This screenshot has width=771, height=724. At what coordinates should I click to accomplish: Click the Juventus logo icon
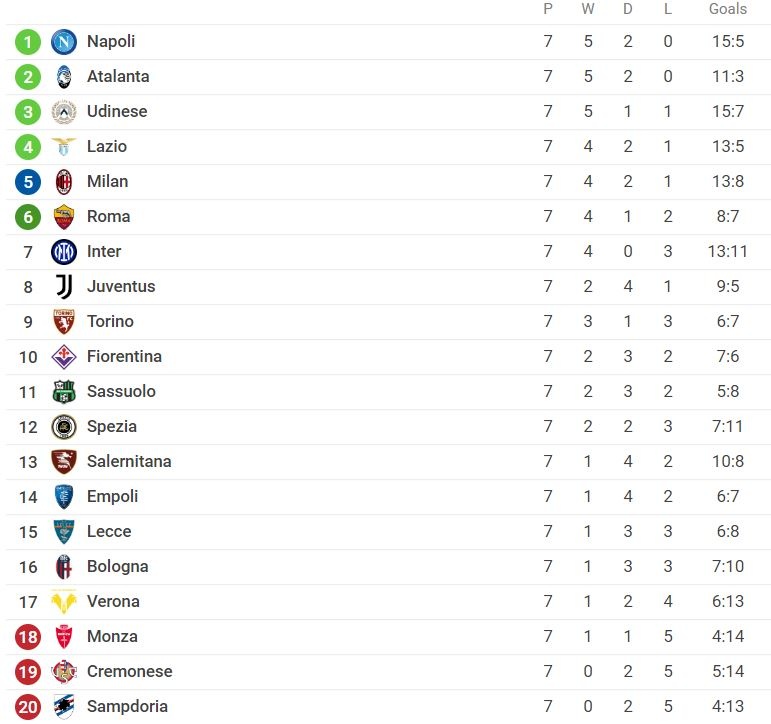64,287
